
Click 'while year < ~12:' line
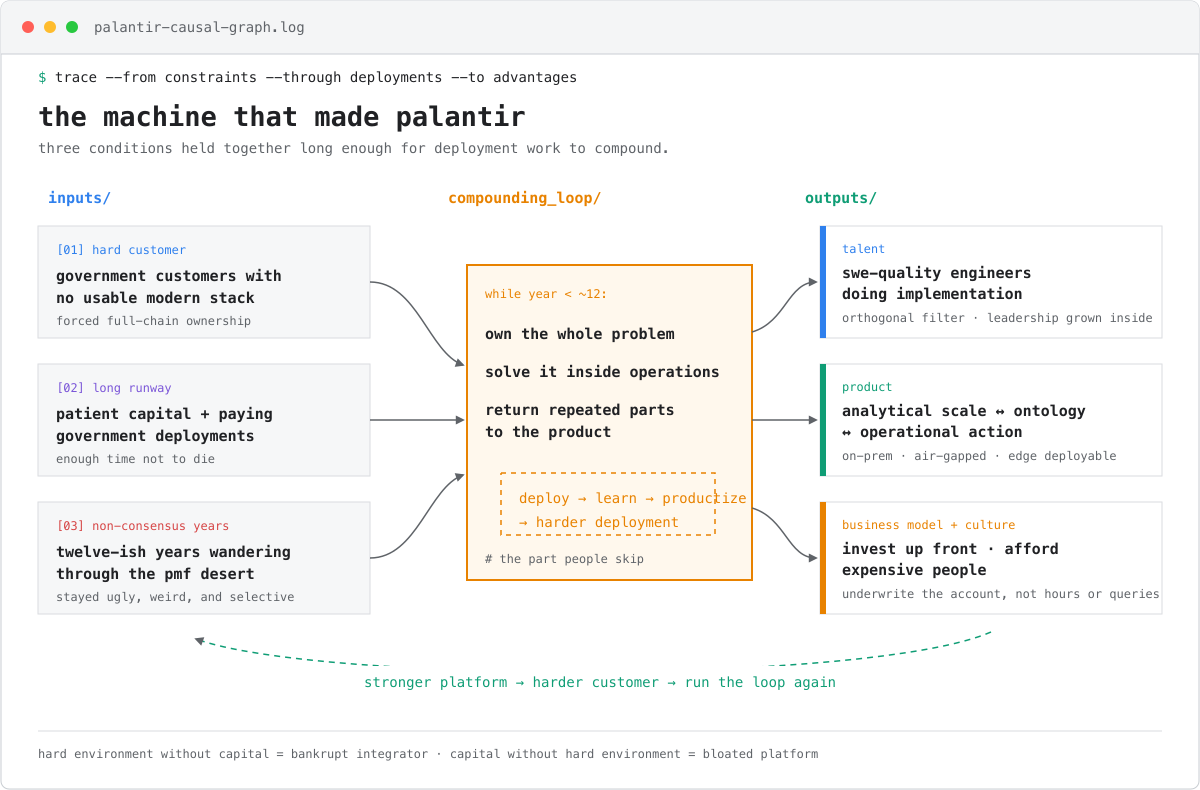(x=546, y=294)
